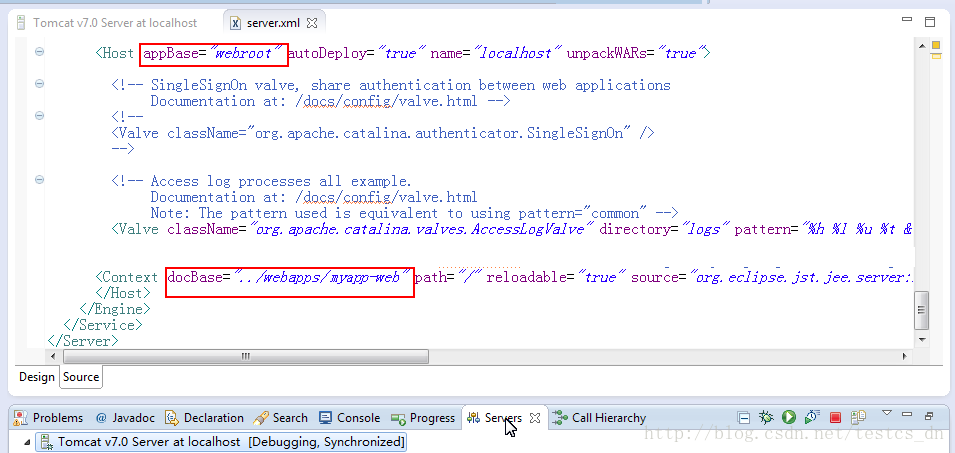Minimize the editor area

(907, 20)
